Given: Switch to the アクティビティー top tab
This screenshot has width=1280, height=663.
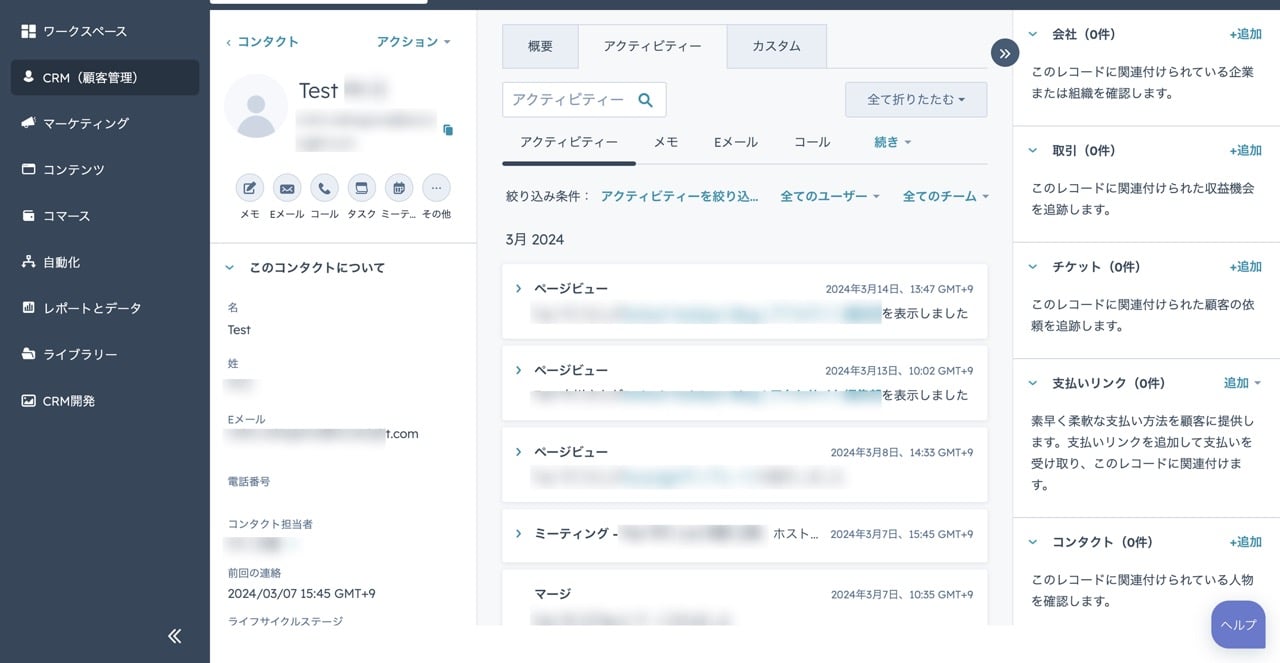Looking at the screenshot, I should (652, 46).
